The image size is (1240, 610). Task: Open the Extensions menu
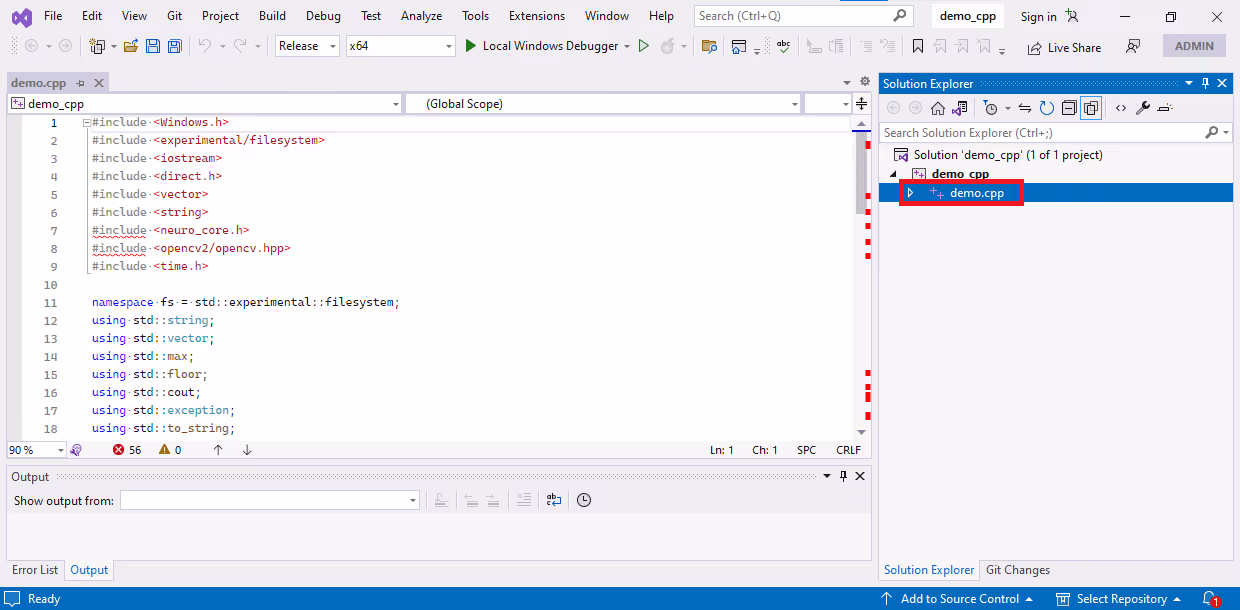[x=536, y=16]
